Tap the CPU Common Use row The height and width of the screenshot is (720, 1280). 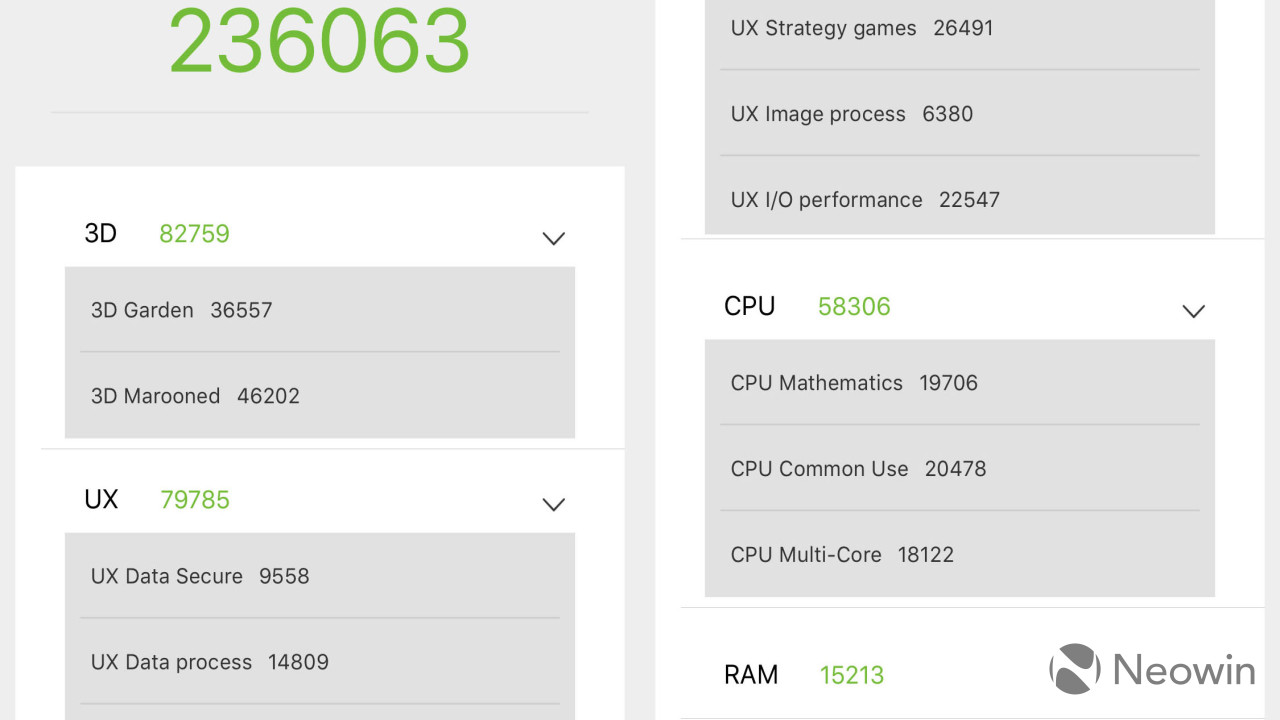(959, 469)
